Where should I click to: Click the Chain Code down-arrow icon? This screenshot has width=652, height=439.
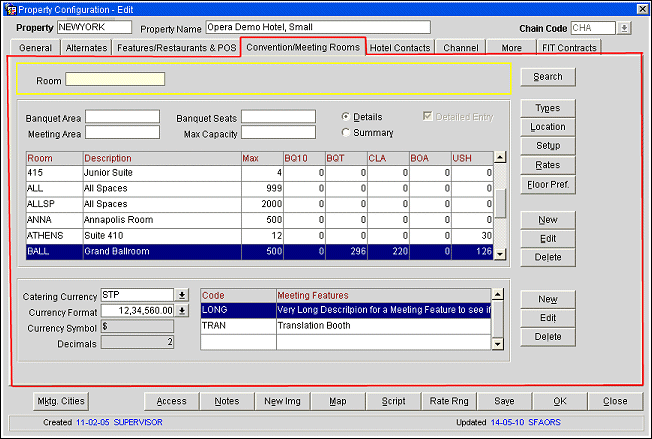(x=624, y=28)
